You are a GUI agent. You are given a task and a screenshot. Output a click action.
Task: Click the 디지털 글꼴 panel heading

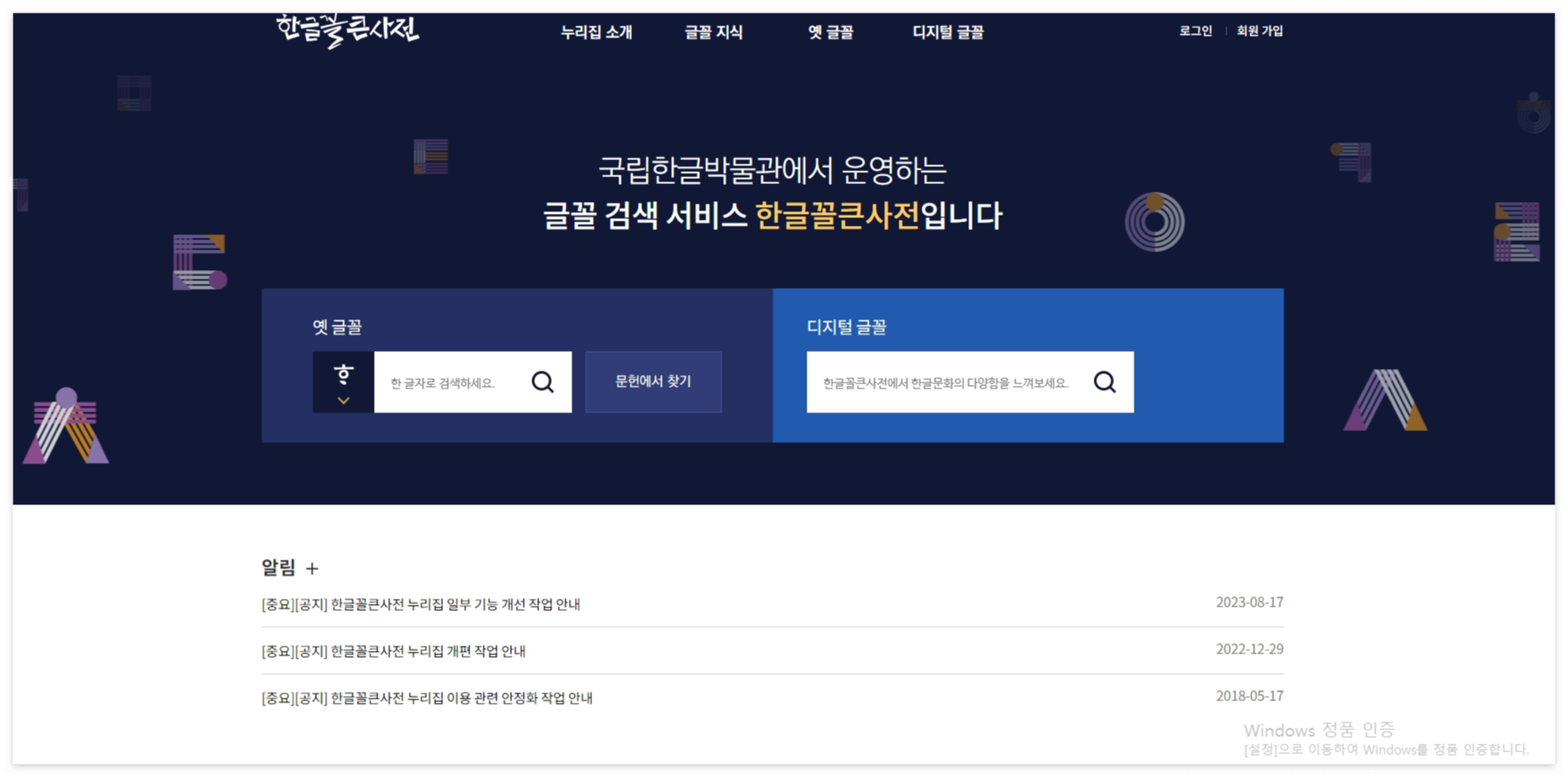pos(847,327)
